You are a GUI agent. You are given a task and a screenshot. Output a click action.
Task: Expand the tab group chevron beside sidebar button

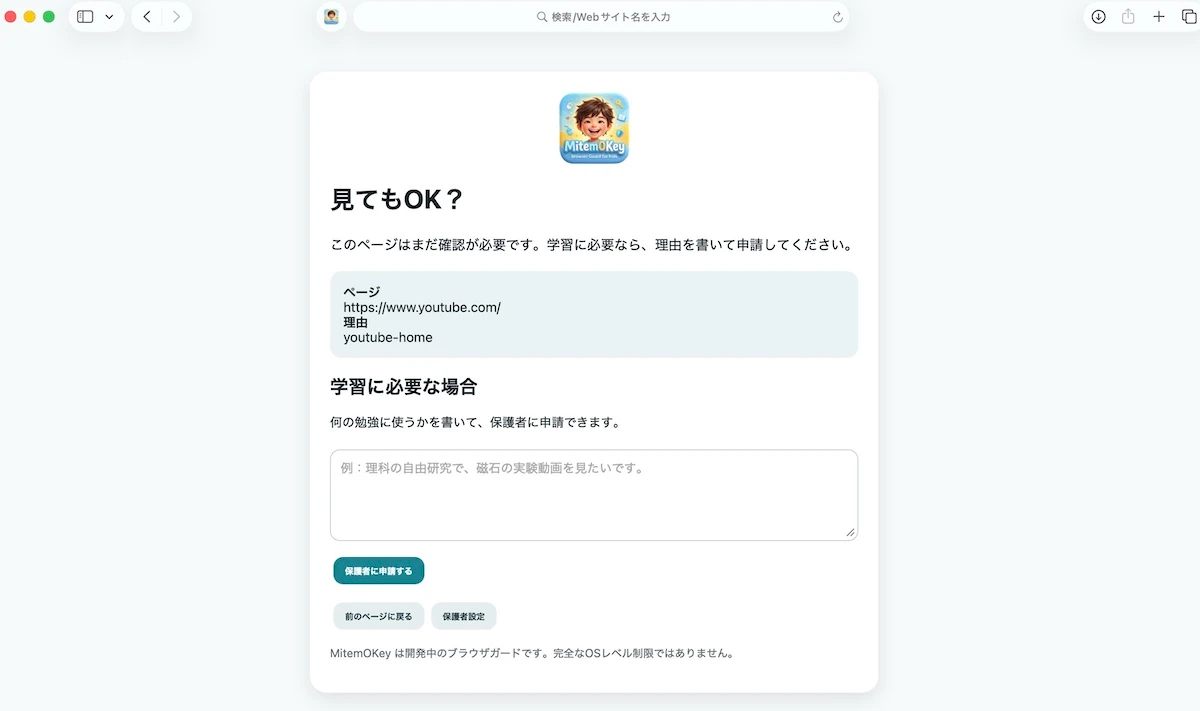(109, 17)
